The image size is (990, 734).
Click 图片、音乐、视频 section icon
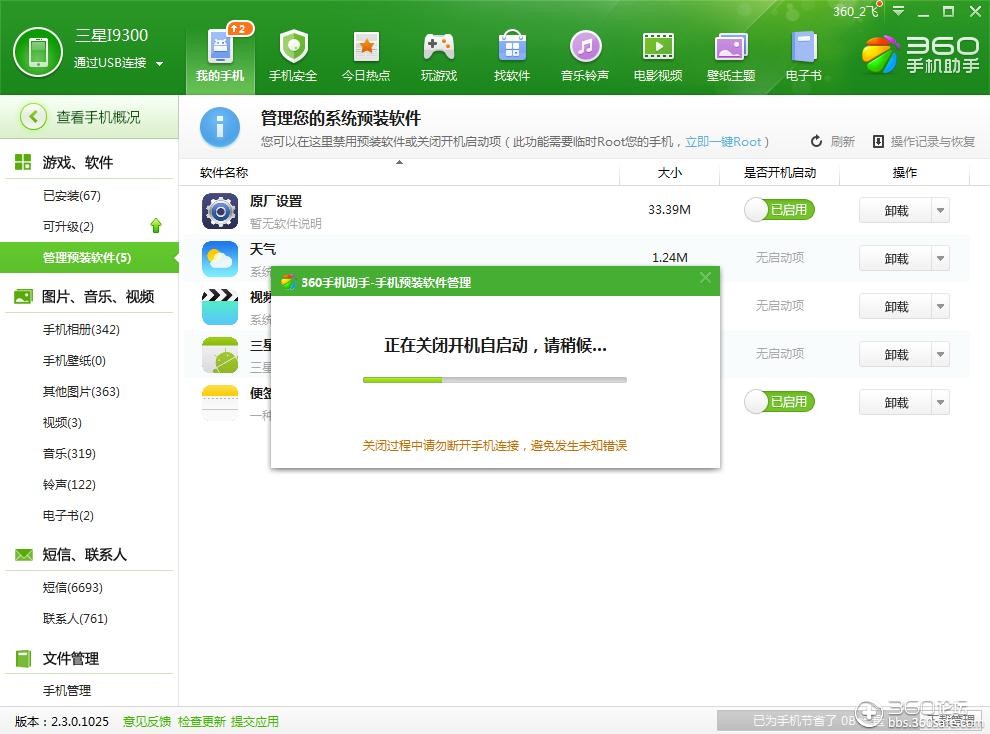click(x=23, y=296)
